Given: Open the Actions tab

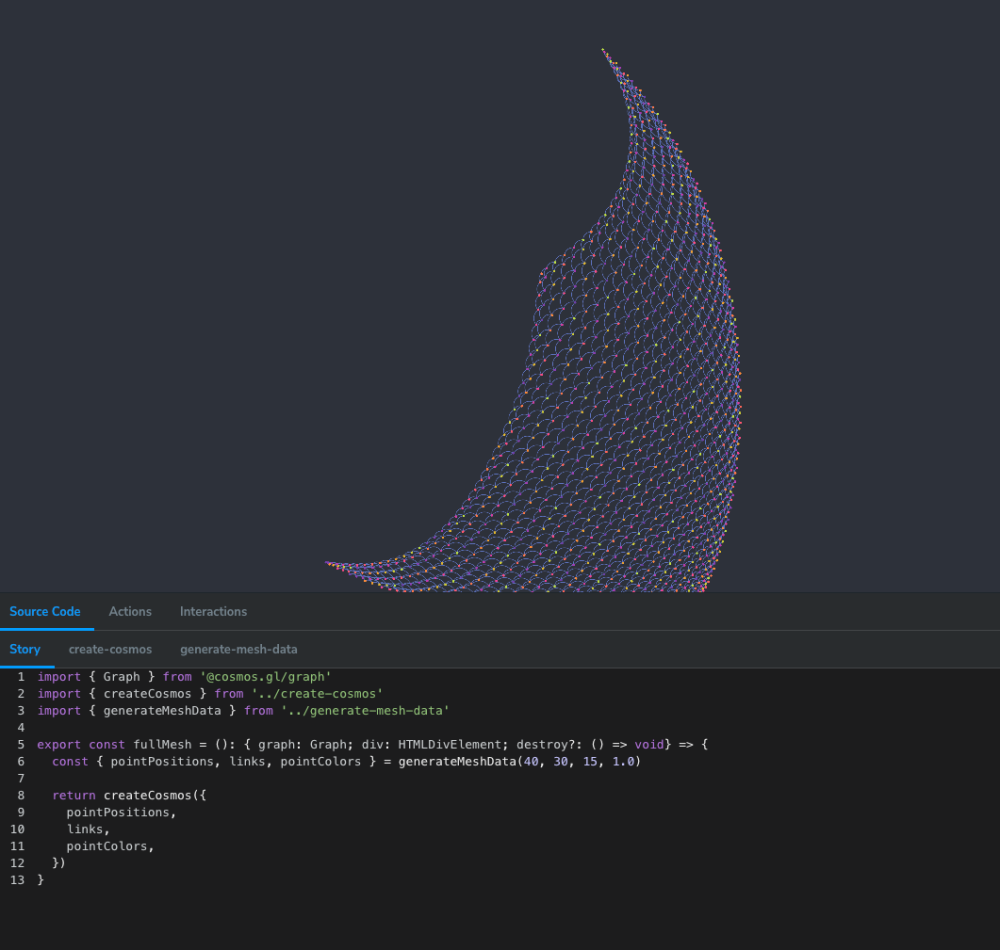Looking at the screenshot, I should (x=130, y=611).
